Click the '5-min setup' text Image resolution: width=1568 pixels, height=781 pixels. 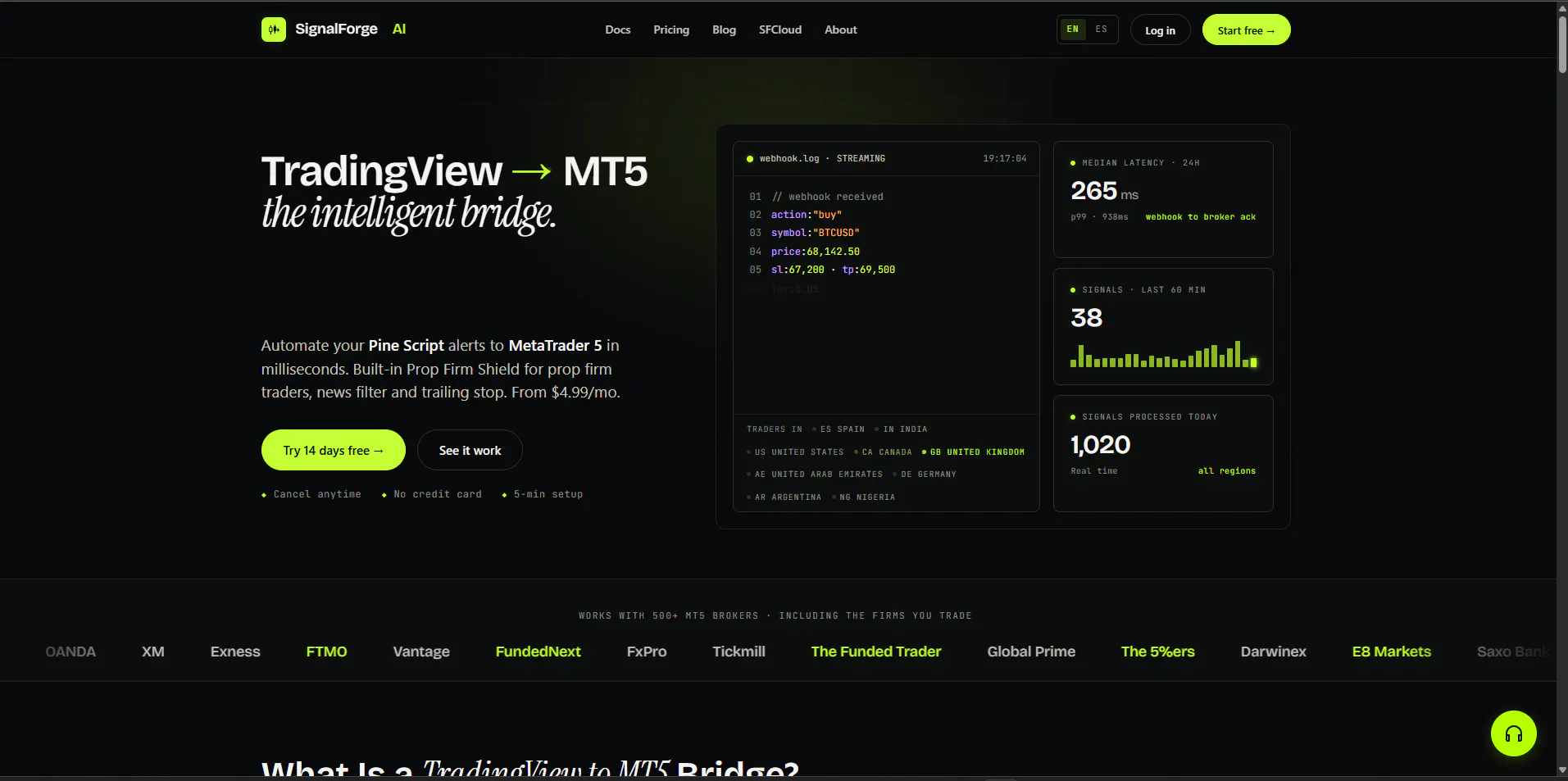point(548,494)
